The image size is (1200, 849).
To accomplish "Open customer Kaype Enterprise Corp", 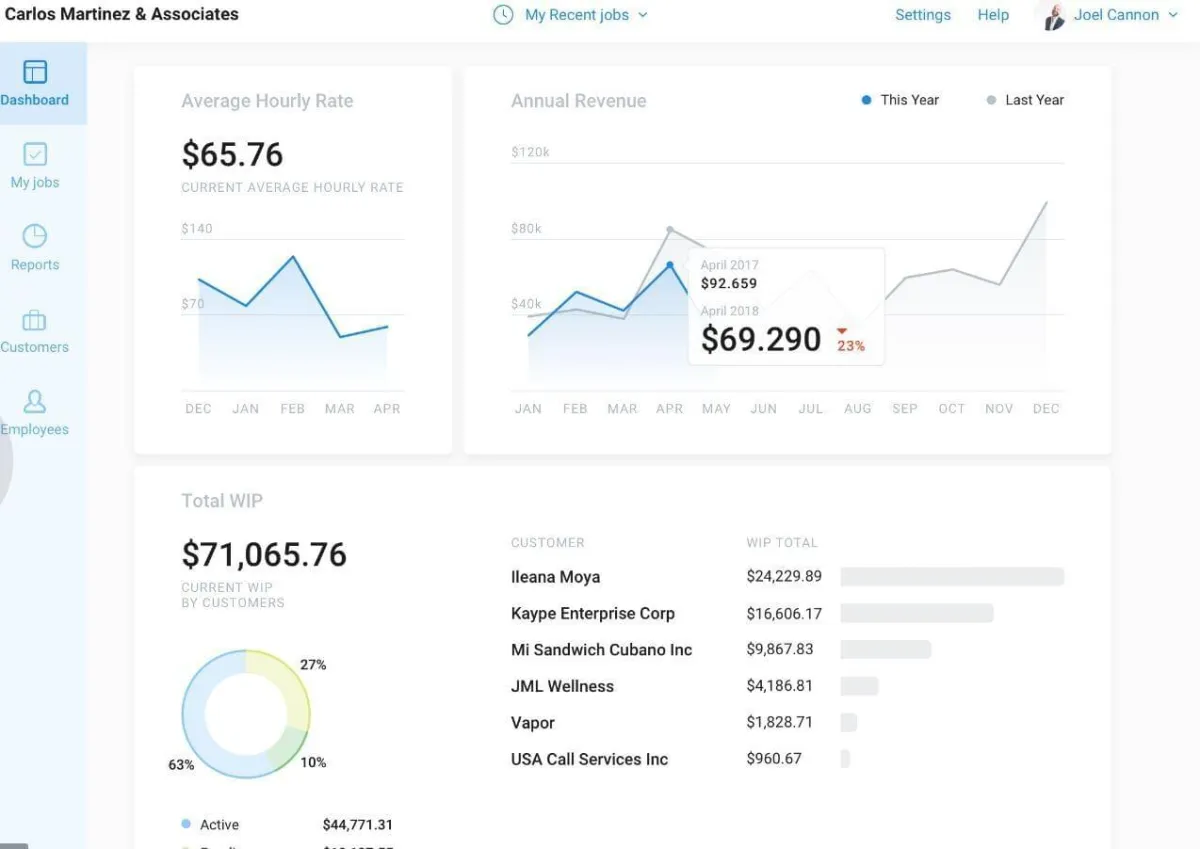I will 593,613.
